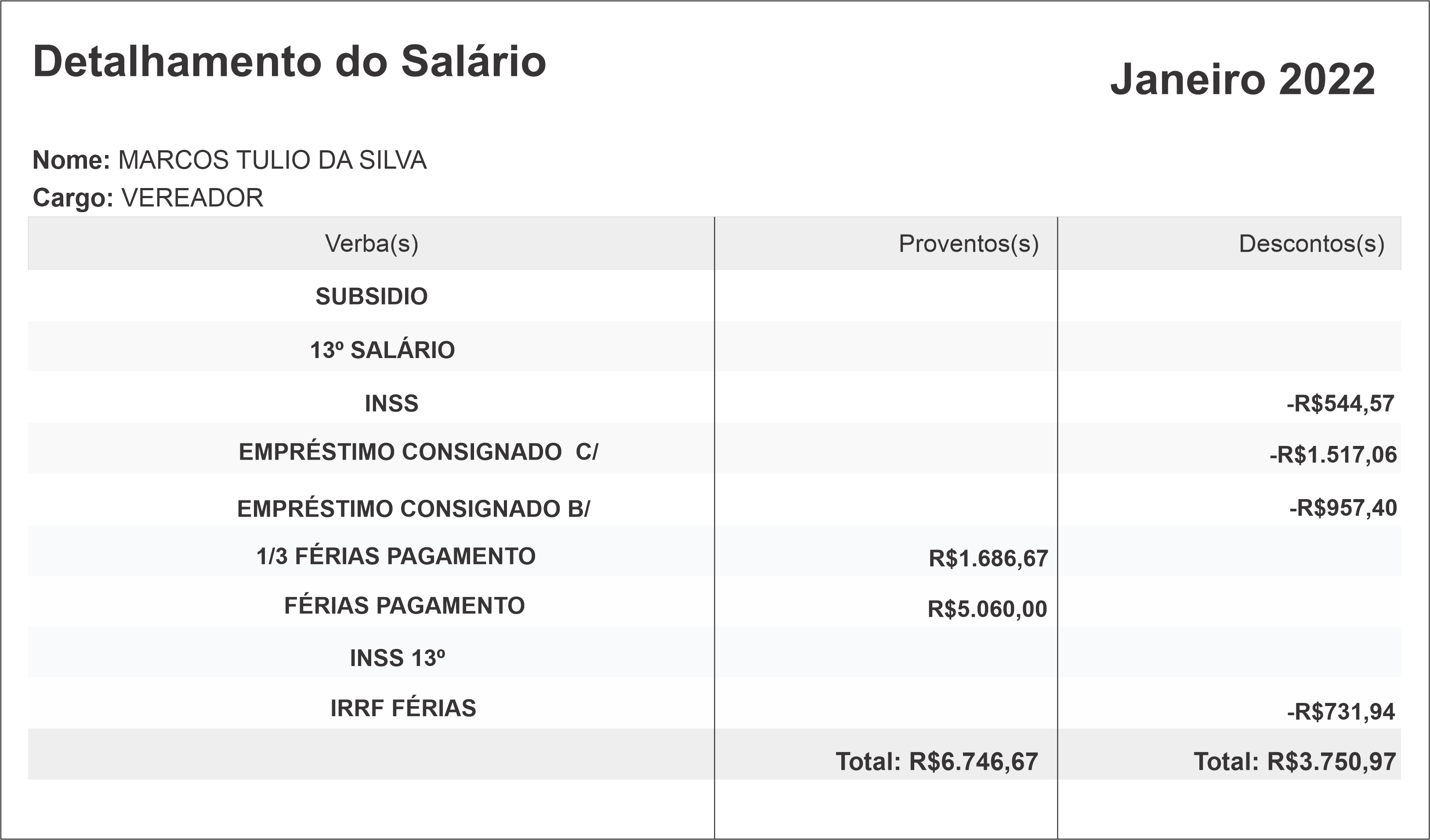Click the 'Detalhamento do Salário' title

(x=290, y=62)
